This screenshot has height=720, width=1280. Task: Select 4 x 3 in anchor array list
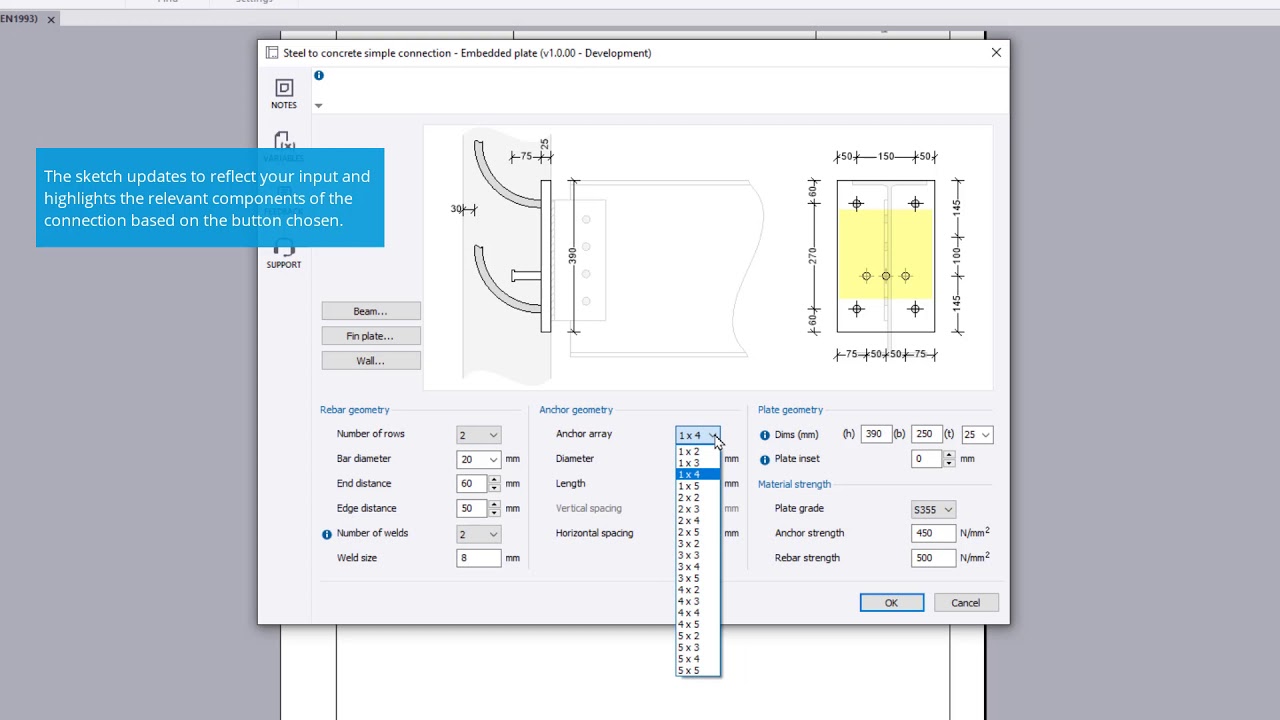[697, 601]
